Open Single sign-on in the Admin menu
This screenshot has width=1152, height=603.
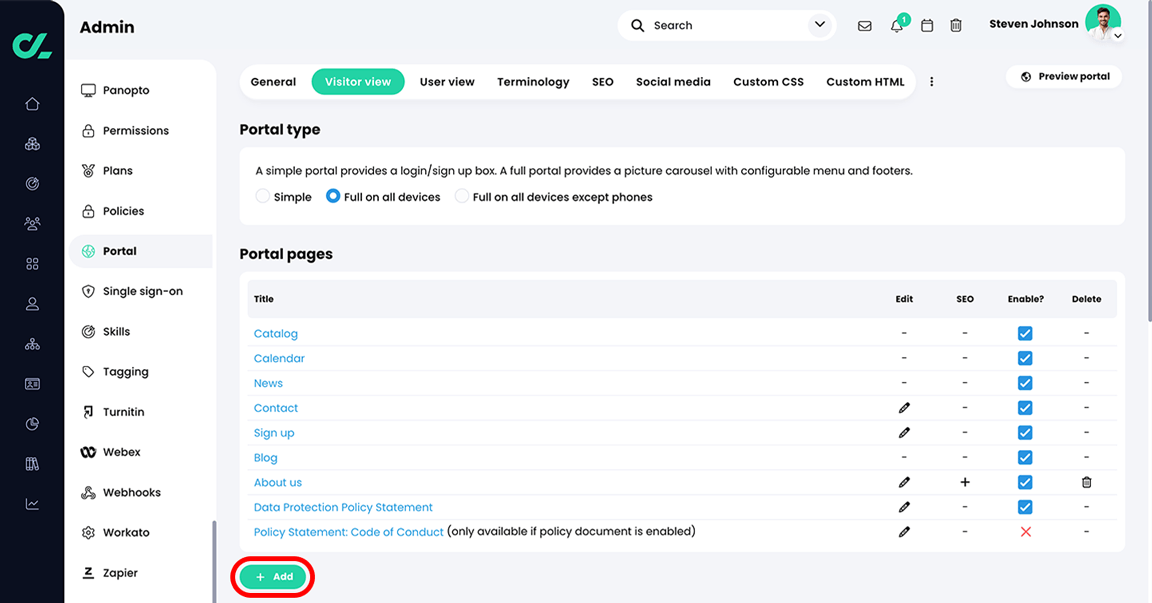[x=141, y=292]
